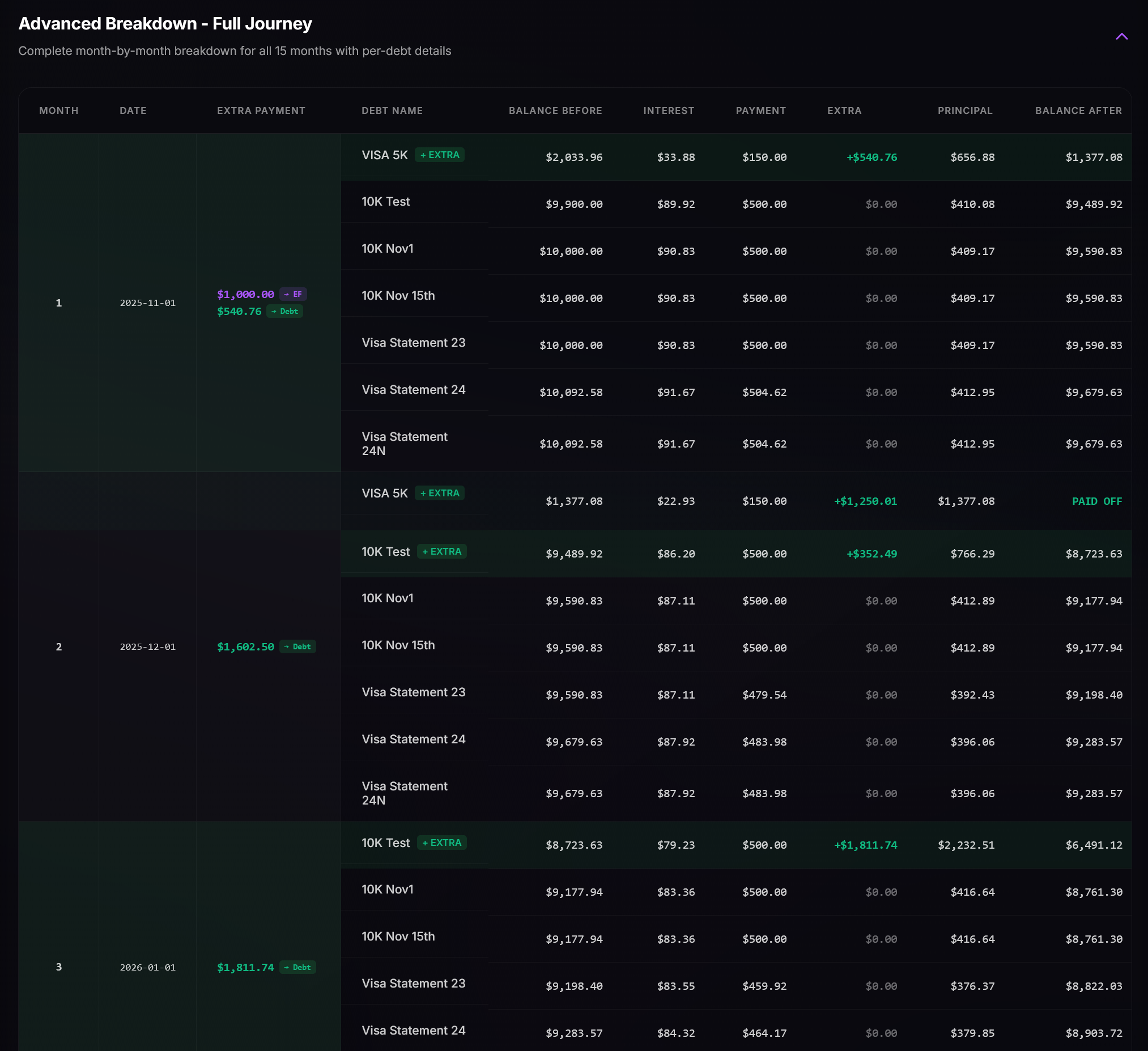Click the EXTRA badge on 10K Test in month 2

443,551
